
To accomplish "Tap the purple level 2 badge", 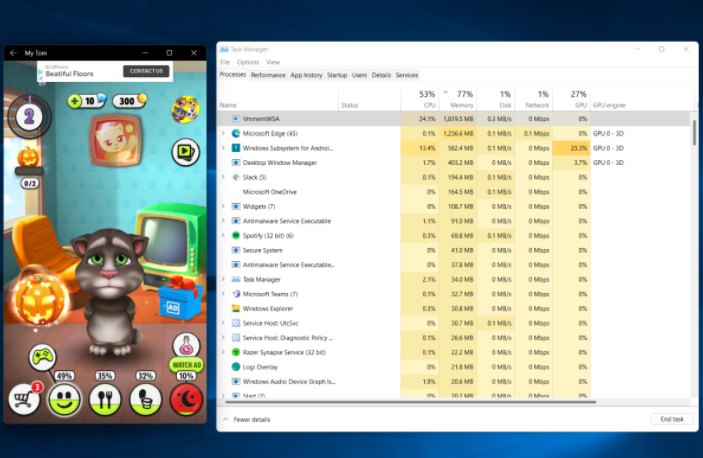I will pyautogui.click(x=29, y=116).
